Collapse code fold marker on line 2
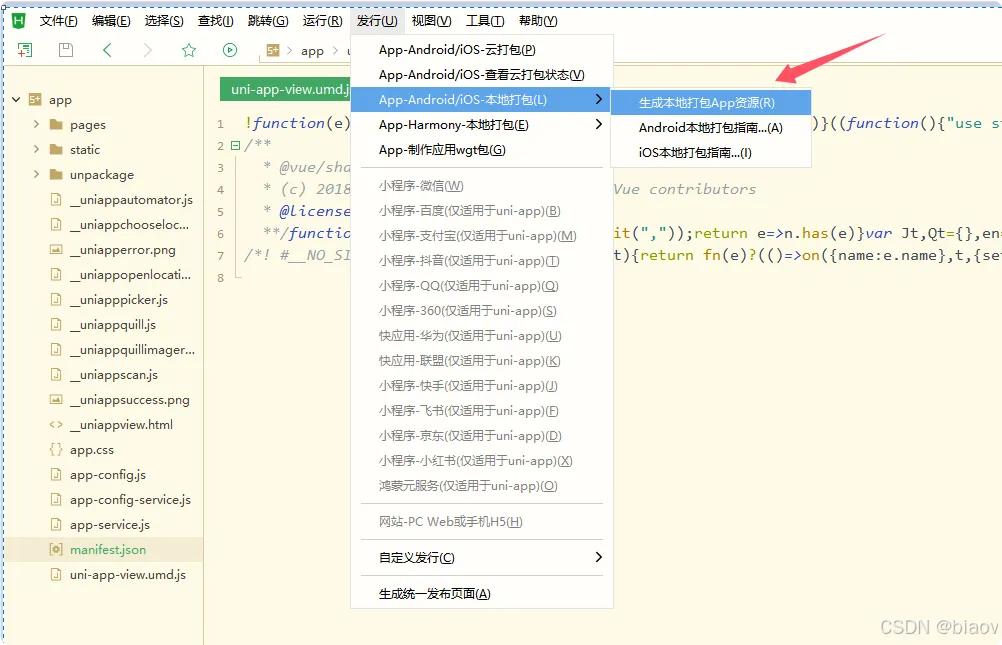Screen dimensions: 1002x645 coord(235,146)
